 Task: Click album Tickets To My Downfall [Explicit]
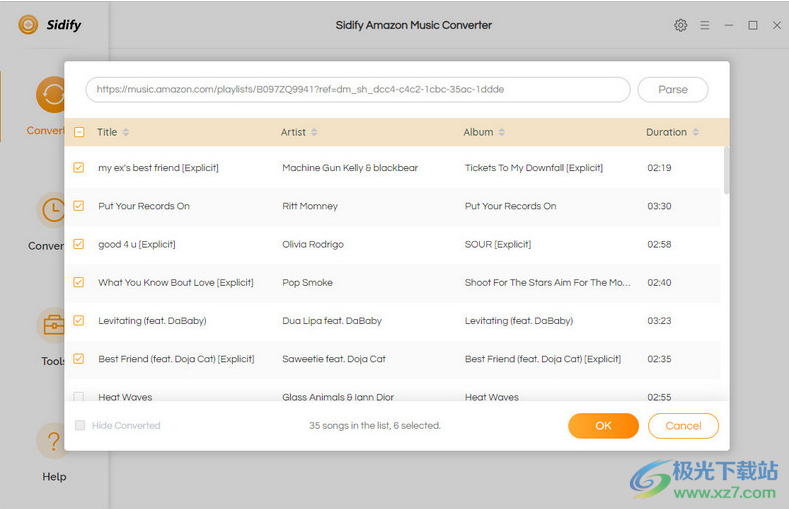[x=534, y=167]
